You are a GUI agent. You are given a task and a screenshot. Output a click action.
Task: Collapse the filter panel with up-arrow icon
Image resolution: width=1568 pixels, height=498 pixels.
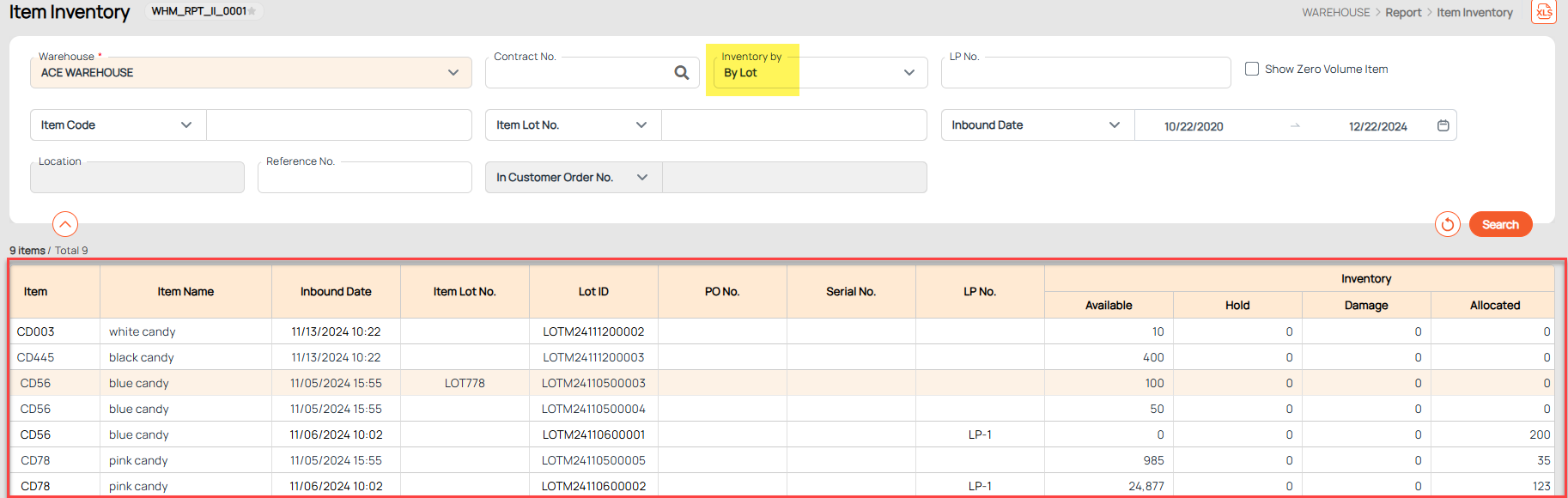(65, 224)
